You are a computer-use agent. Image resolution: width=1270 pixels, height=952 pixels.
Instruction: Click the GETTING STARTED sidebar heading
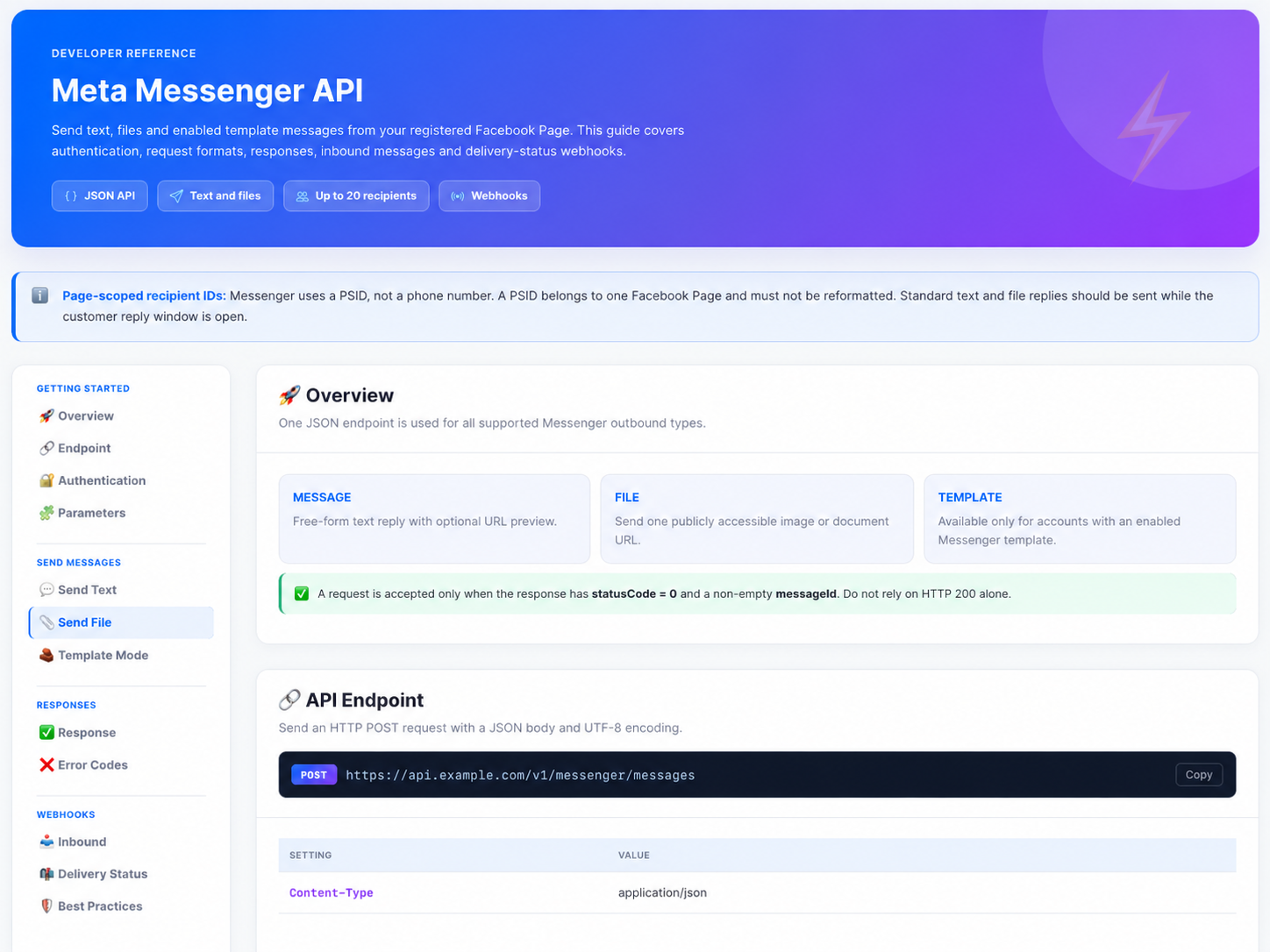click(x=83, y=388)
